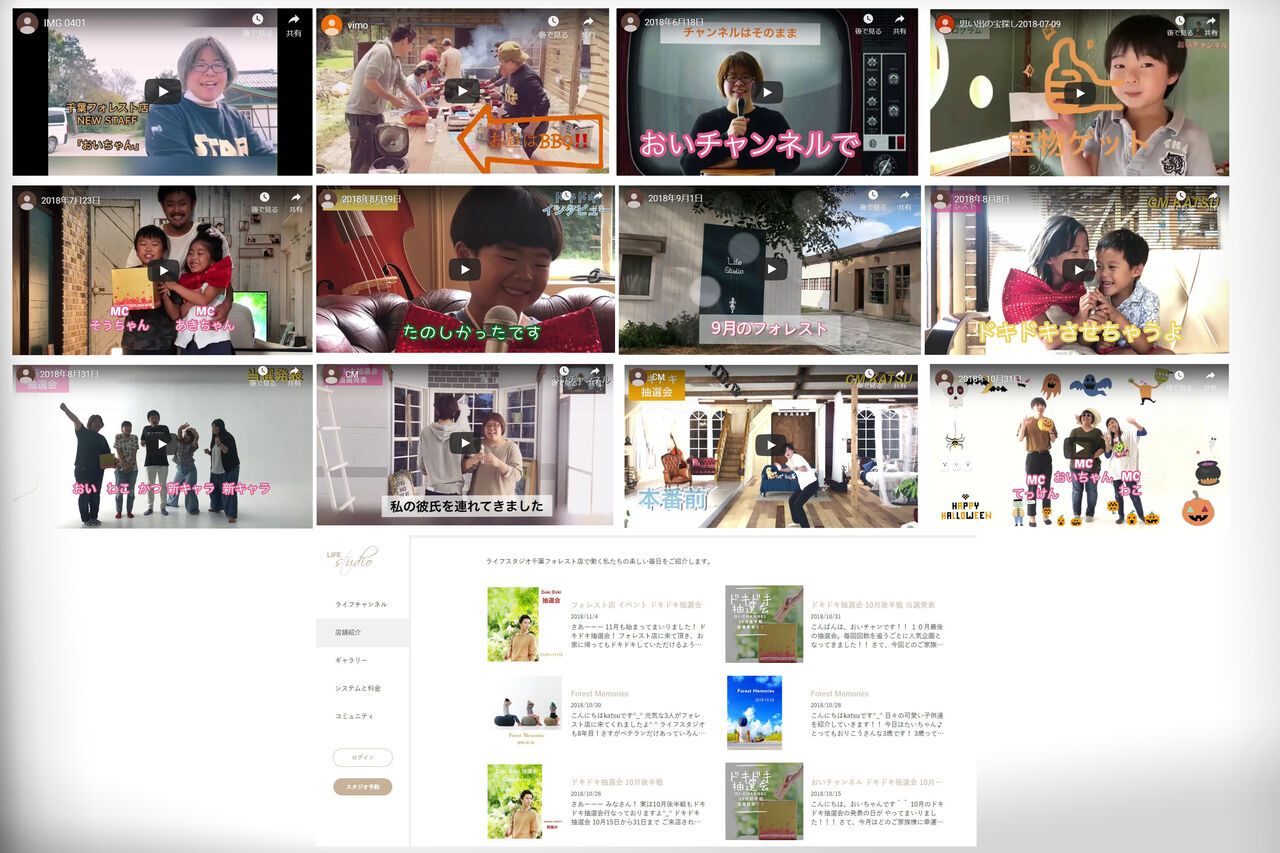Click thumbnail of the 2018/10/15 post

[x=764, y=801]
